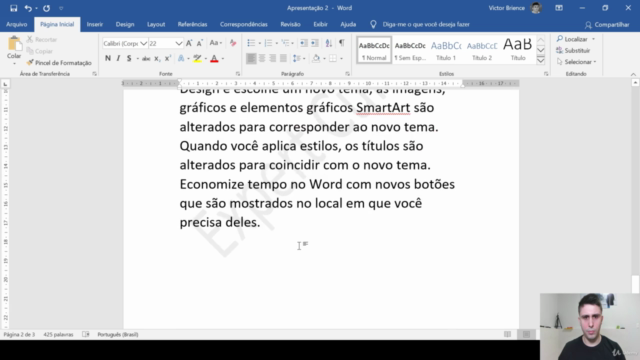Open the Correspondências tab

pos(244,24)
